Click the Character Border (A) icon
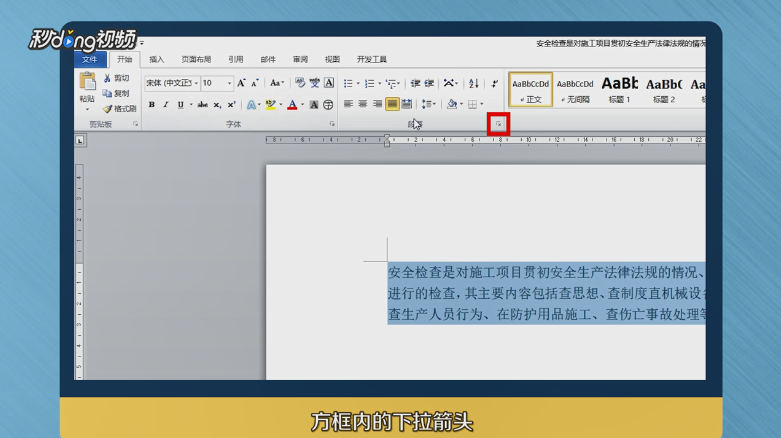 click(329, 83)
